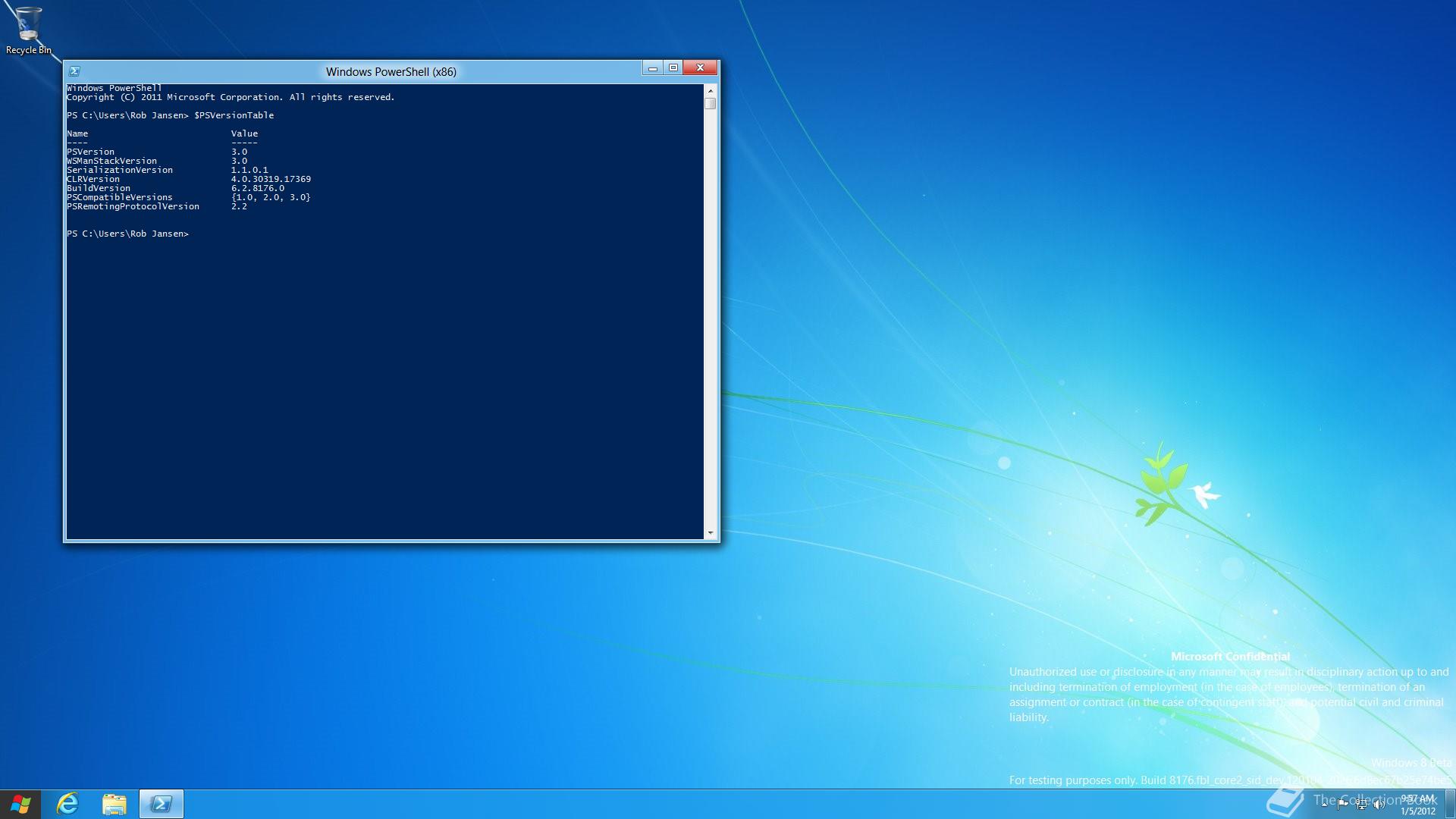Viewport: 1456px width, 819px height.
Task: Click the taskbar clock showing 1/5/2012
Action: pos(1417,805)
